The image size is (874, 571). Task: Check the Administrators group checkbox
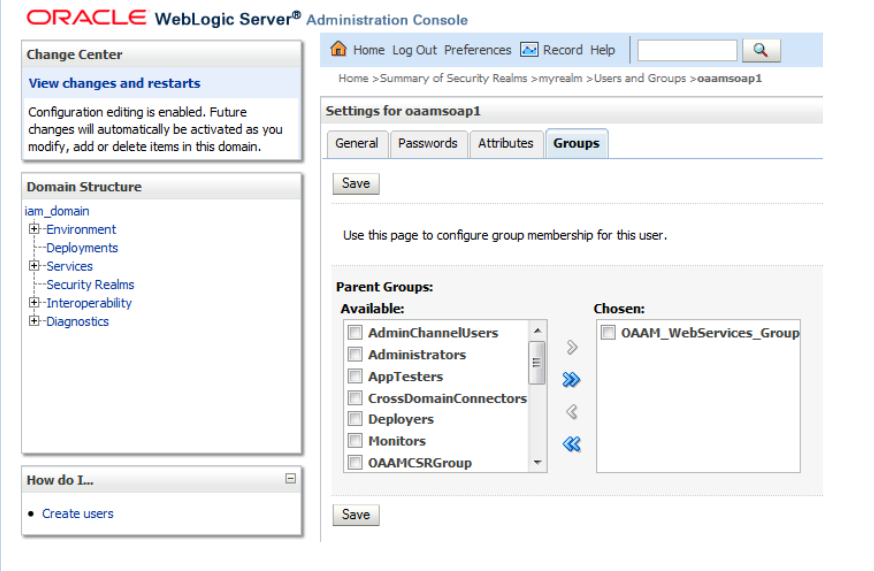(355, 354)
